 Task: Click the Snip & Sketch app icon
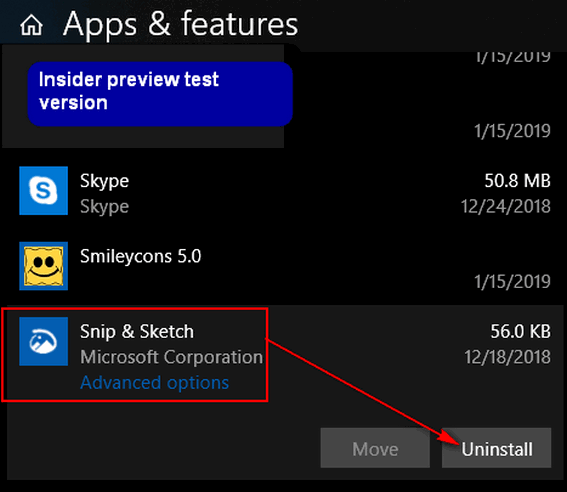point(43,341)
